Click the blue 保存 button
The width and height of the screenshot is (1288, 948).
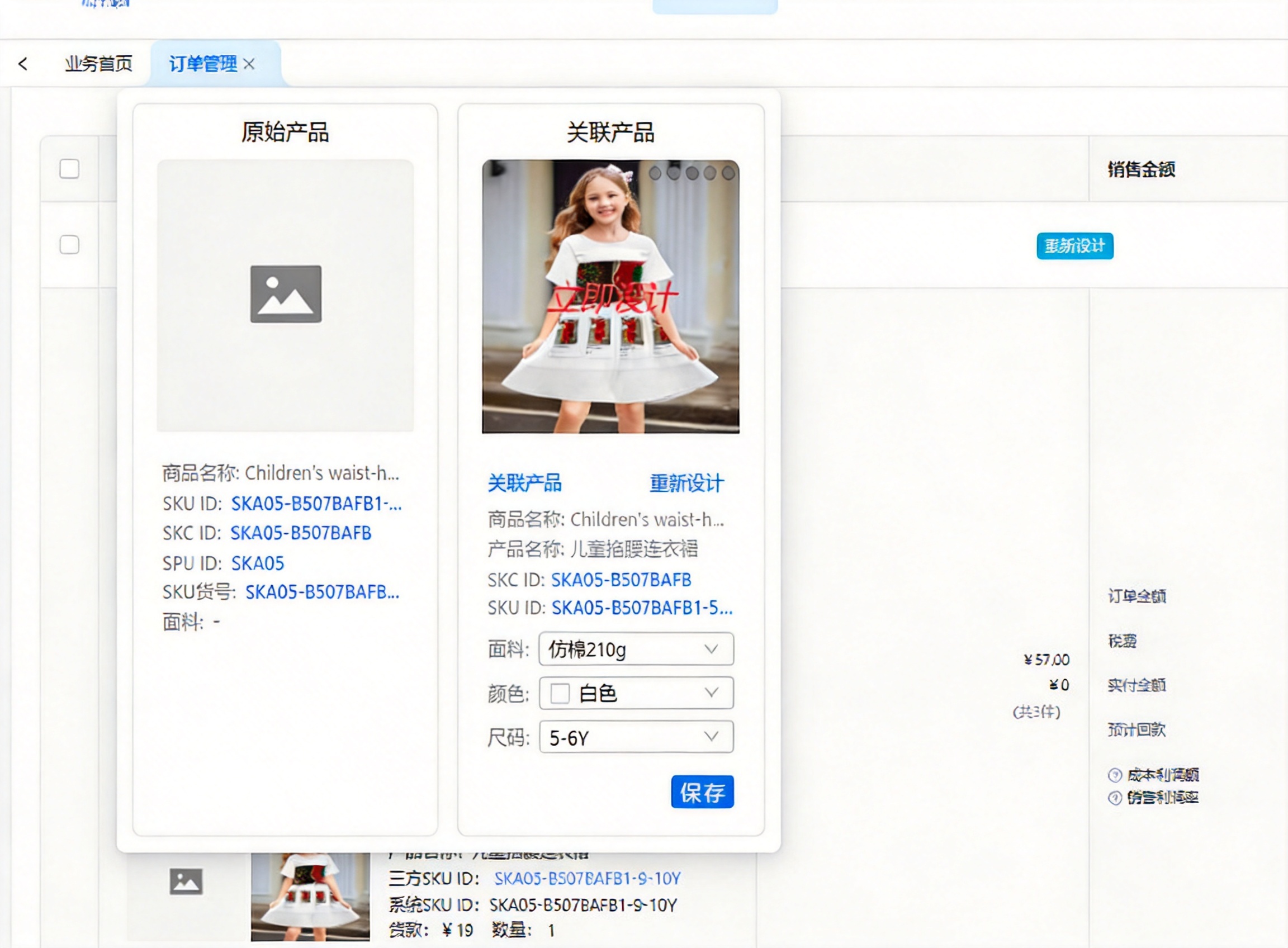point(703,792)
